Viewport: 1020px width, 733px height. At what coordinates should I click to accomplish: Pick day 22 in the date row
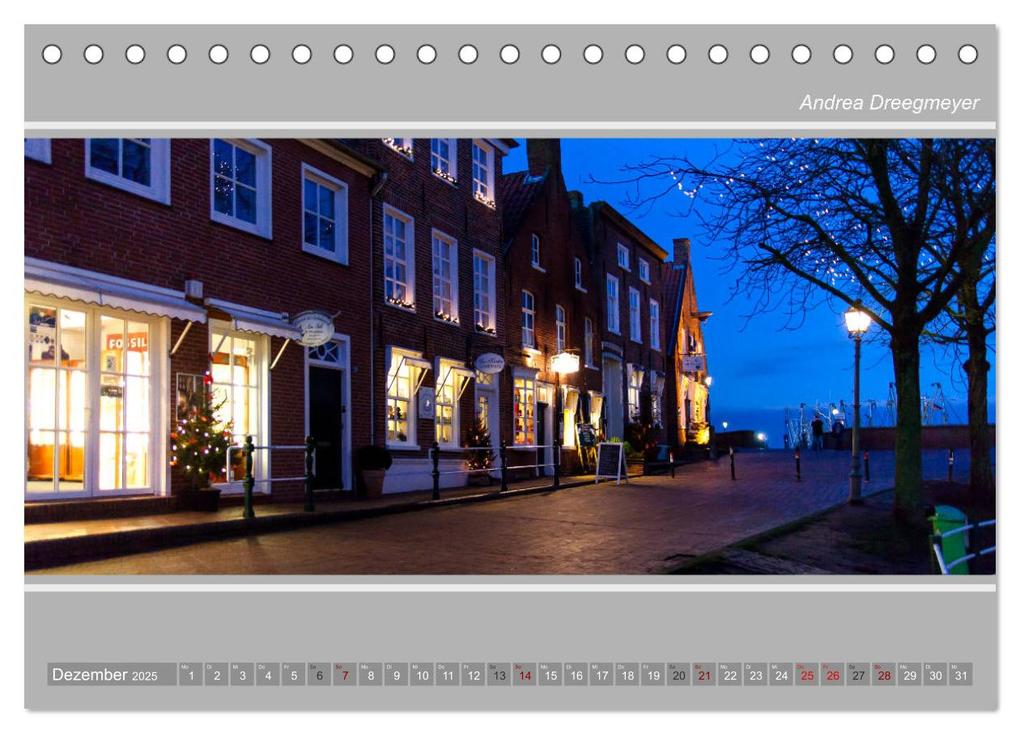tap(731, 674)
